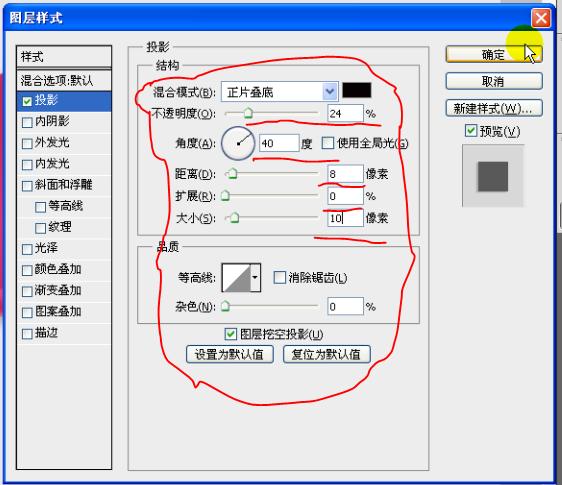562x485 pixels.
Task: Select the 内阴影 style row label
Action: 52,121
